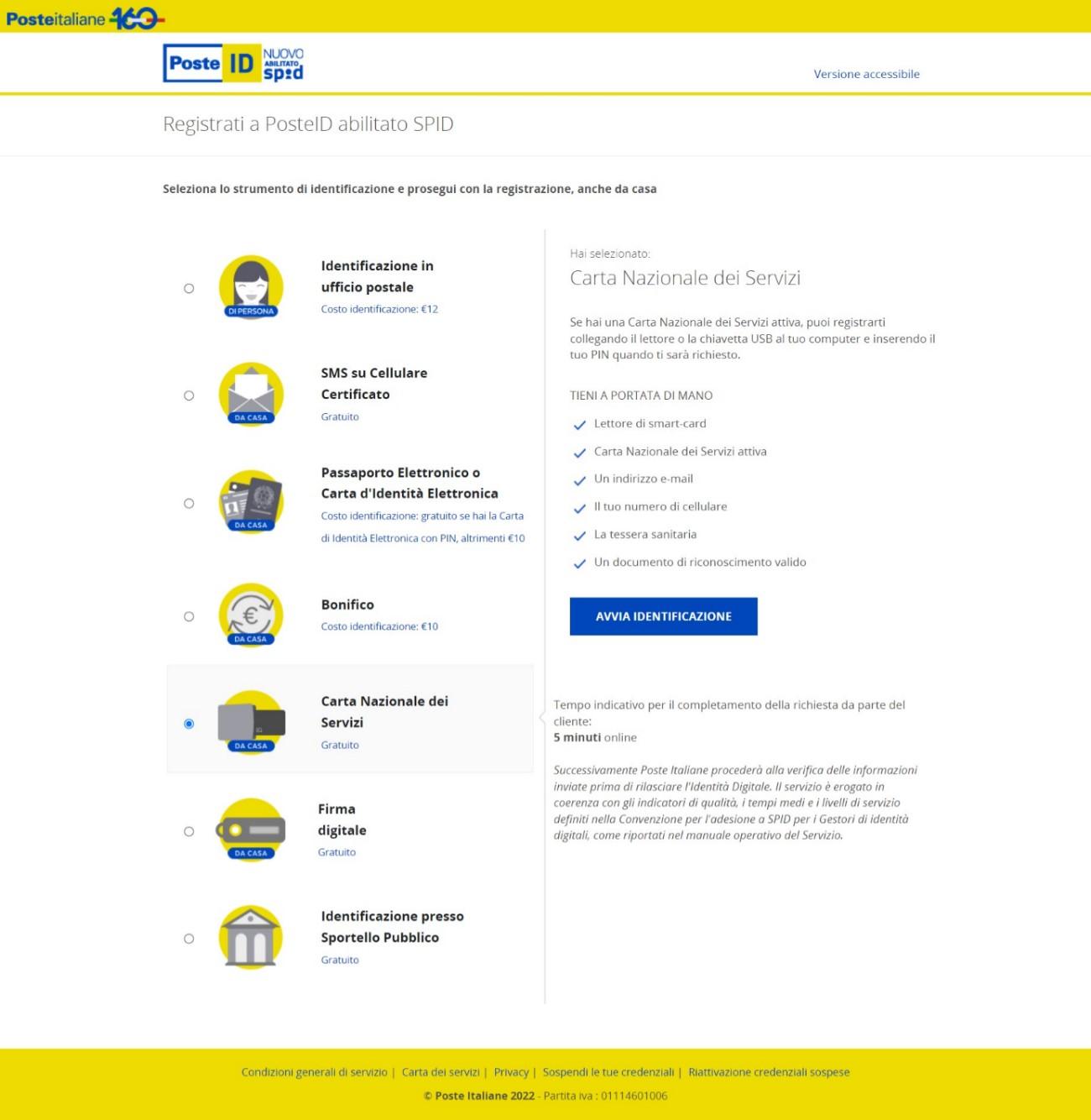
Task: Open the Privacy footer link
Action: tap(511, 1072)
